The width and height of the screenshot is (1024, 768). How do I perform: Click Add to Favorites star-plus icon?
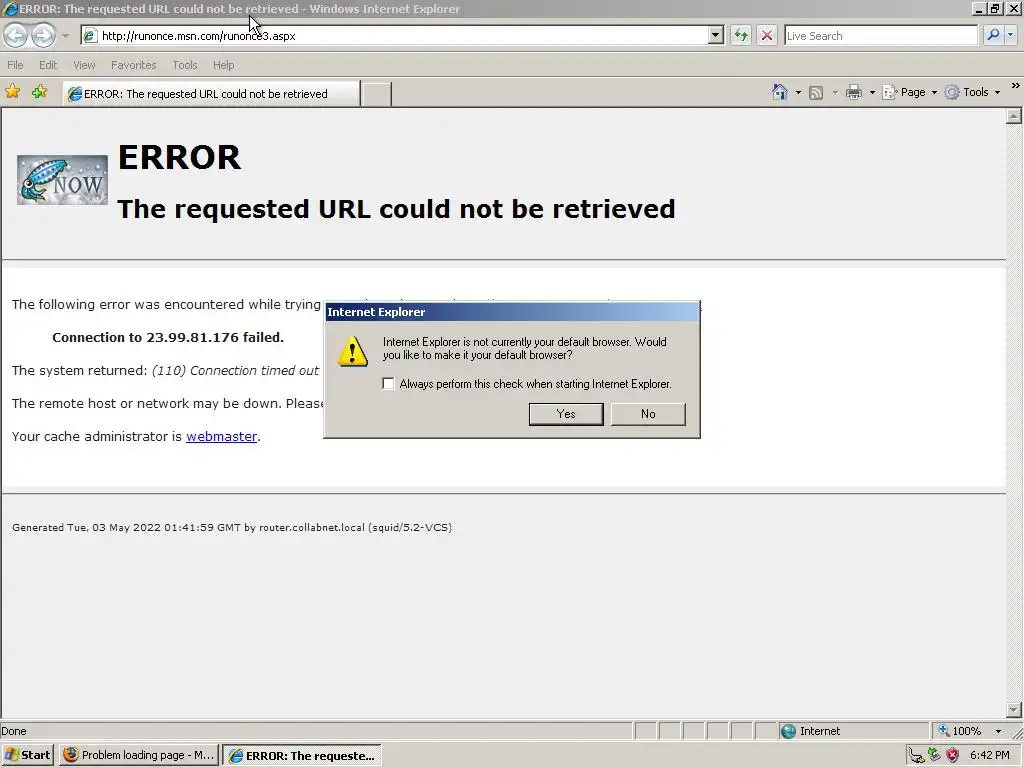tap(39, 92)
